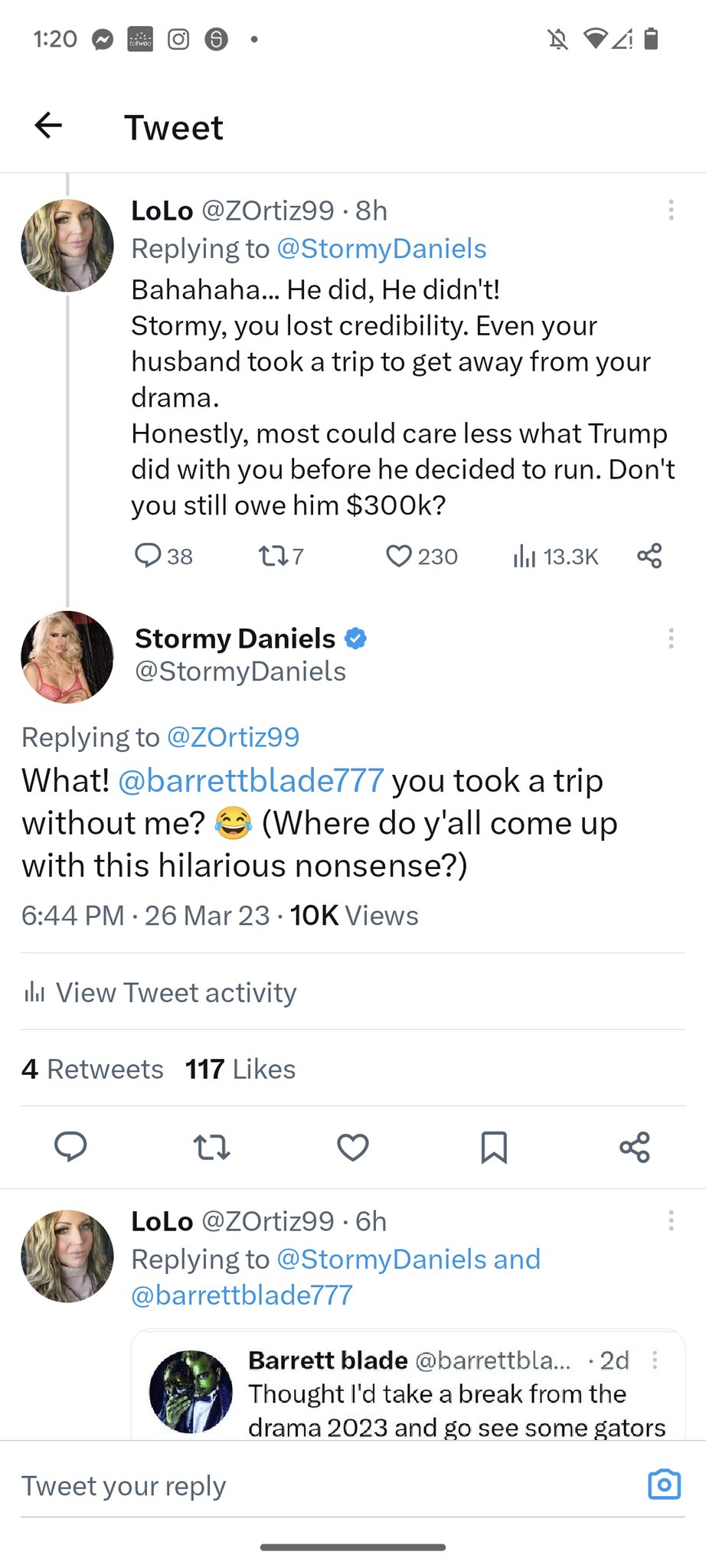Open the @barrettblade777 mention link
This screenshot has width=706, height=1568.
(250, 780)
